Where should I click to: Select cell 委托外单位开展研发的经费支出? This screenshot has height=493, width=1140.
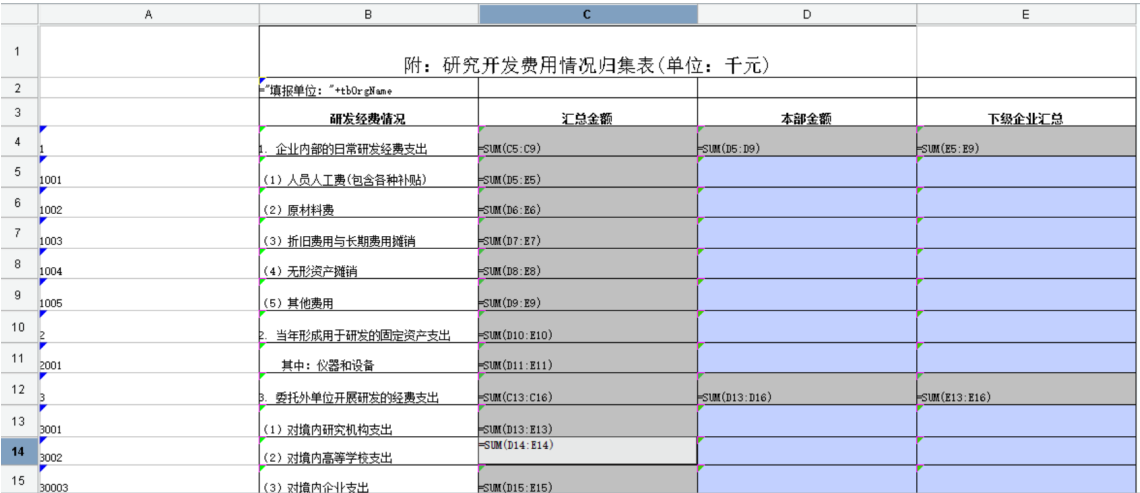coord(369,389)
